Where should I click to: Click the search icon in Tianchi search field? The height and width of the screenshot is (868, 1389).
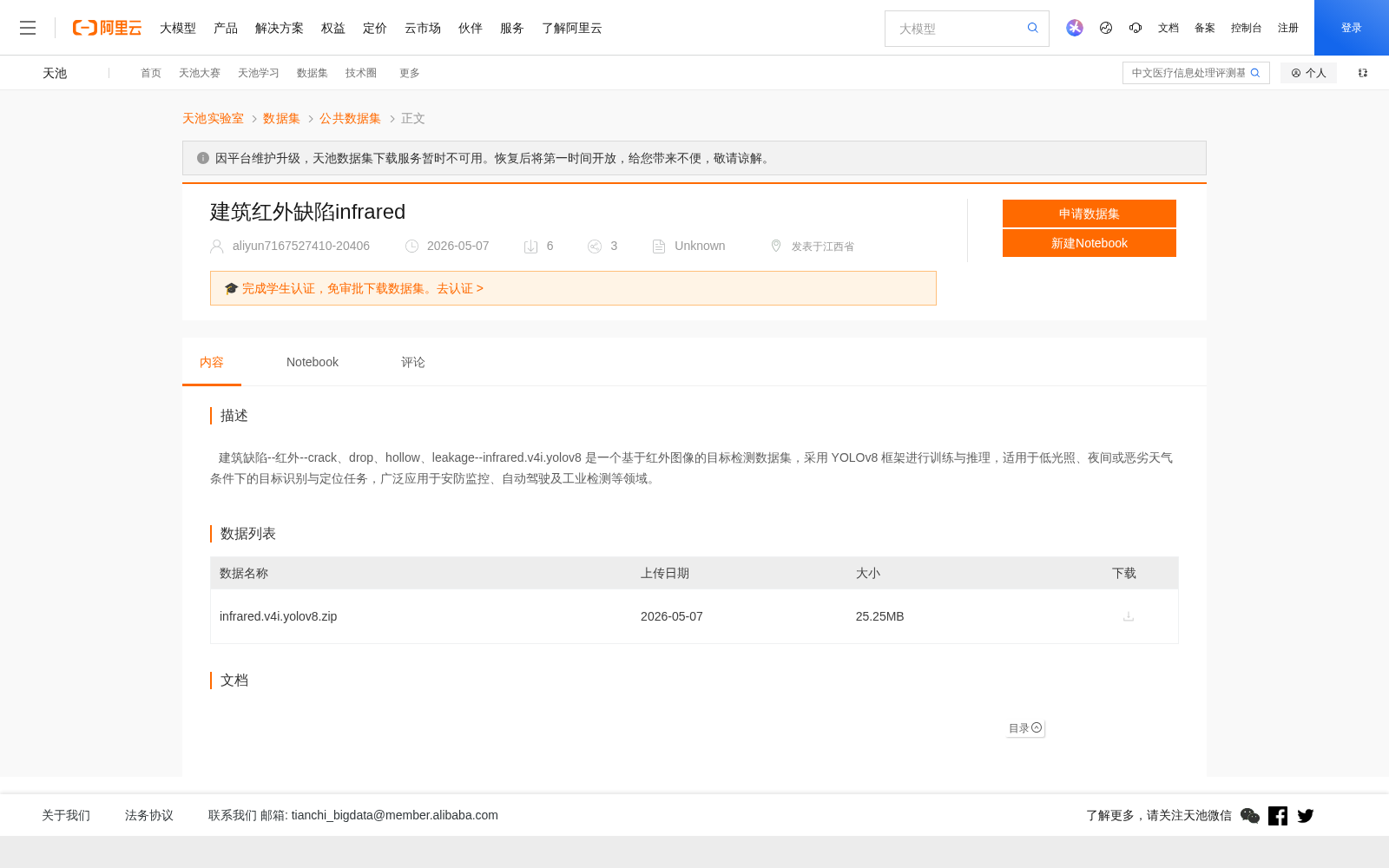(1255, 73)
